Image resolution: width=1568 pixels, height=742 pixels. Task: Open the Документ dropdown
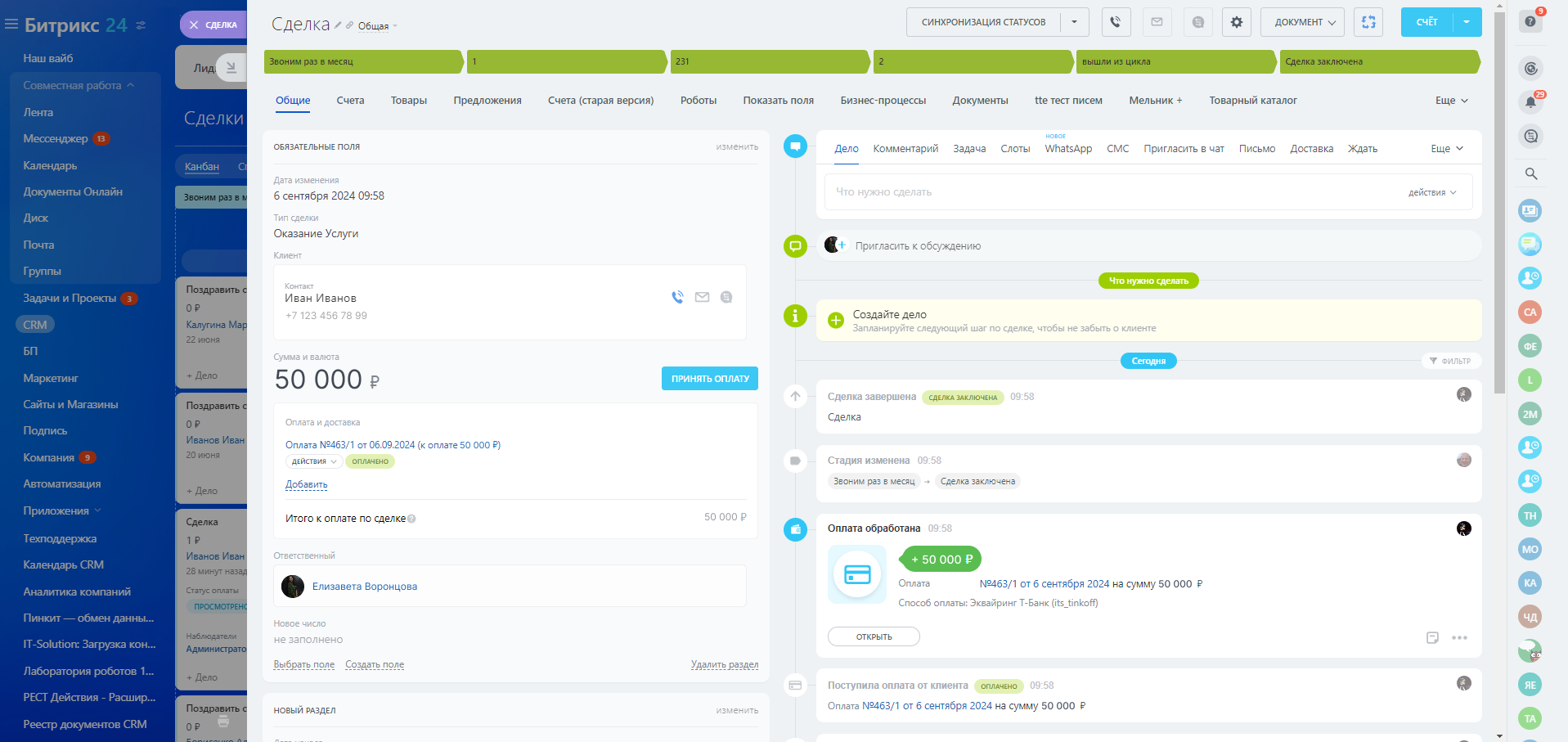tap(1304, 22)
